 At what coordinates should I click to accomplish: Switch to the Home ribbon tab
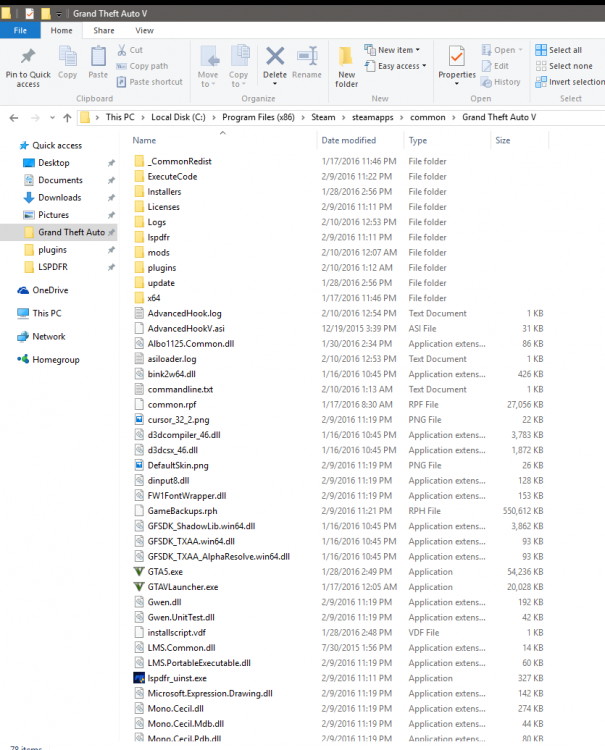tap(61, 30)
